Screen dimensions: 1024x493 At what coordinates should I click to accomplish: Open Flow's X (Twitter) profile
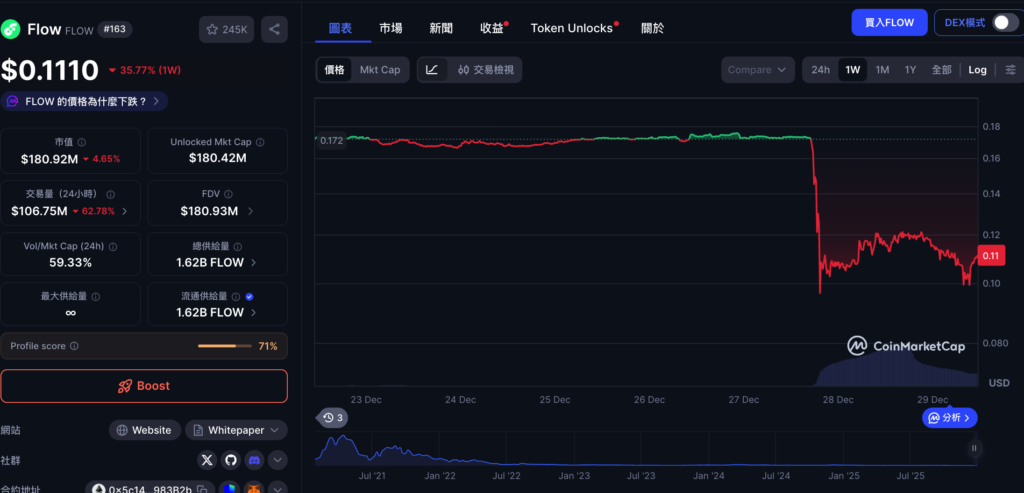(207, 460)
